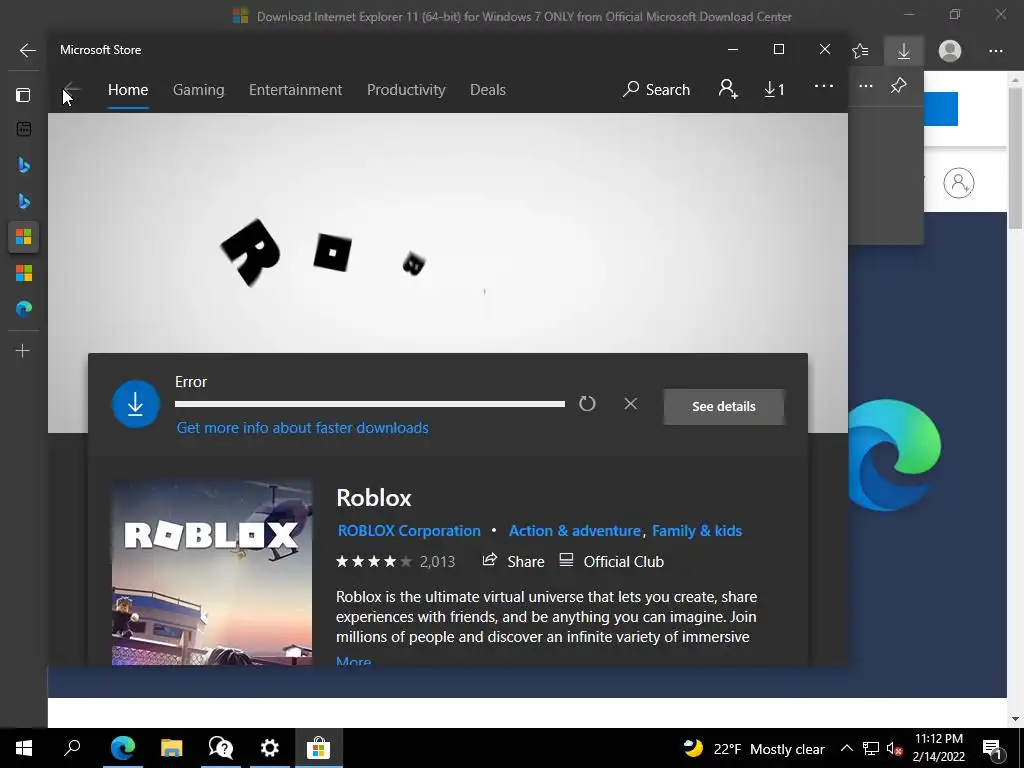Open the notification center icon
Image resolution: width=1024 pixels, height=768 pixels.
tap(993, 748)
